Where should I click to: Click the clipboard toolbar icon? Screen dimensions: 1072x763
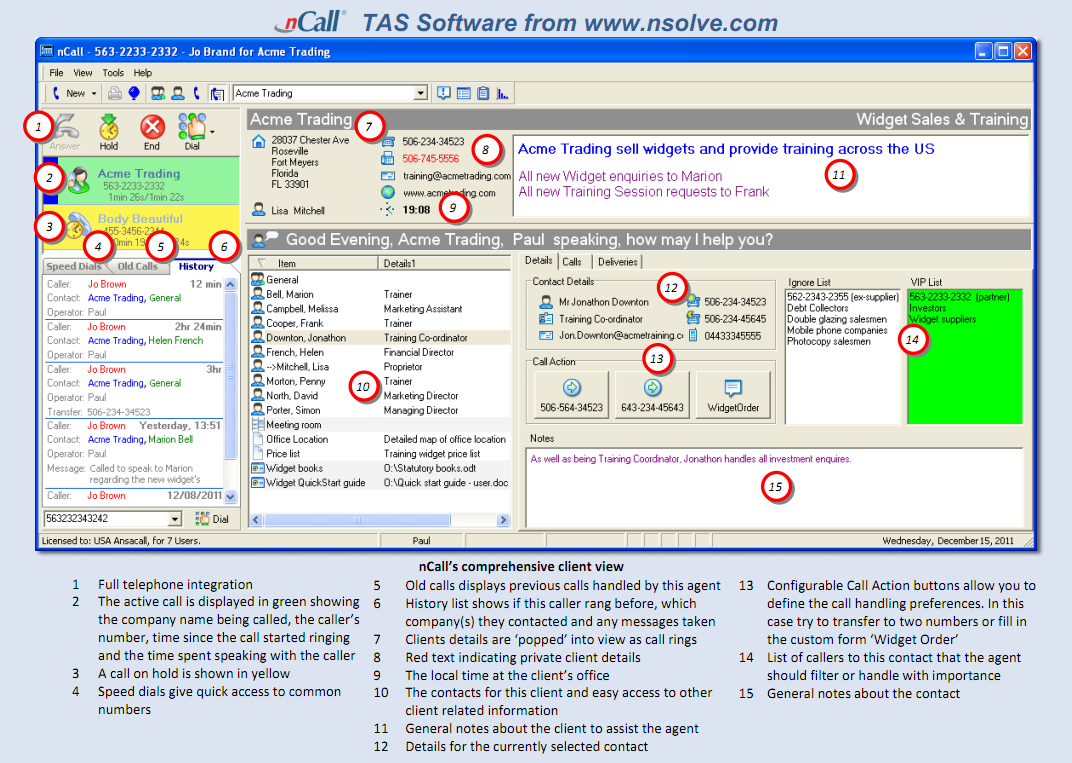point(483,93)
